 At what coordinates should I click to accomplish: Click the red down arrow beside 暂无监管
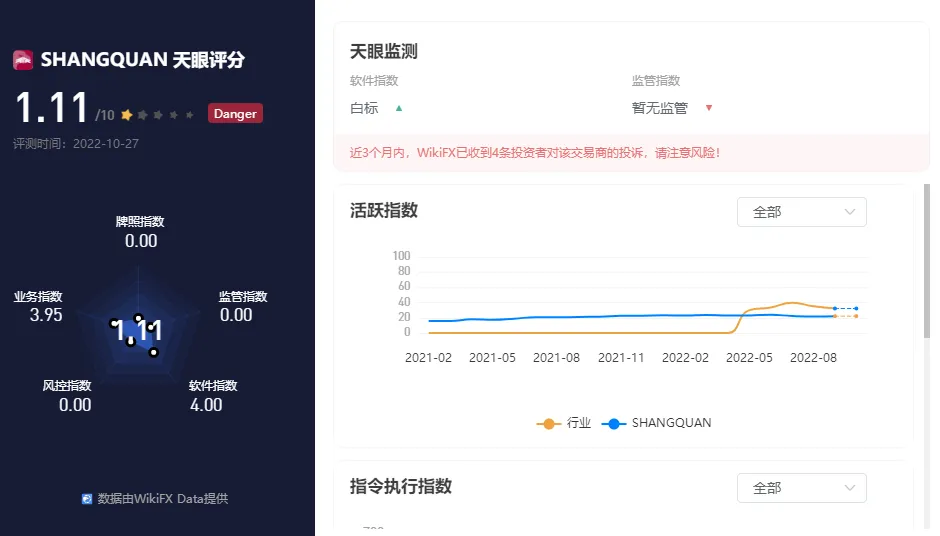[x=709, y=108]
